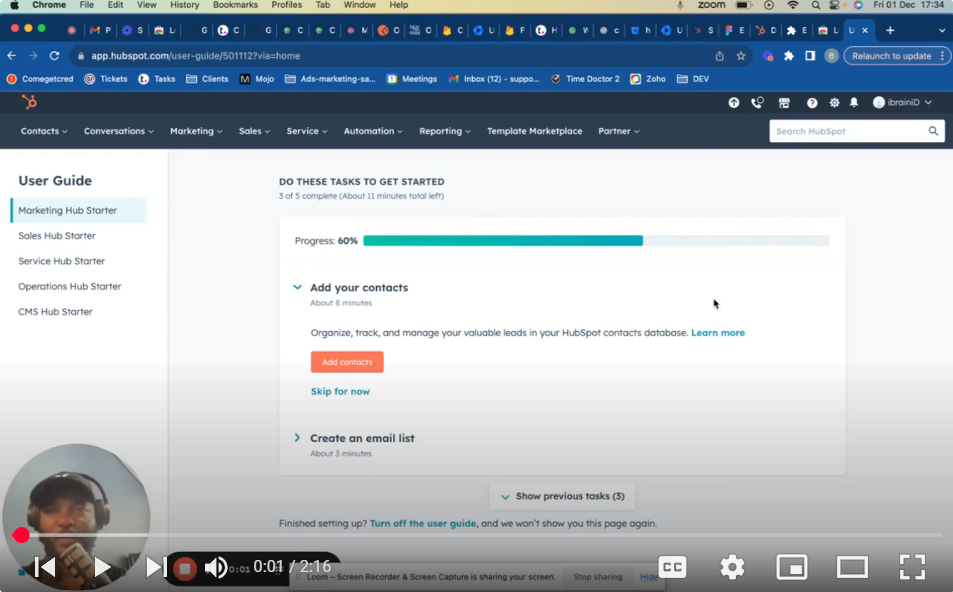This screenshot has height=592, width=953.
Task: Open the Partner dropdown menu
Action: point(618,131)
